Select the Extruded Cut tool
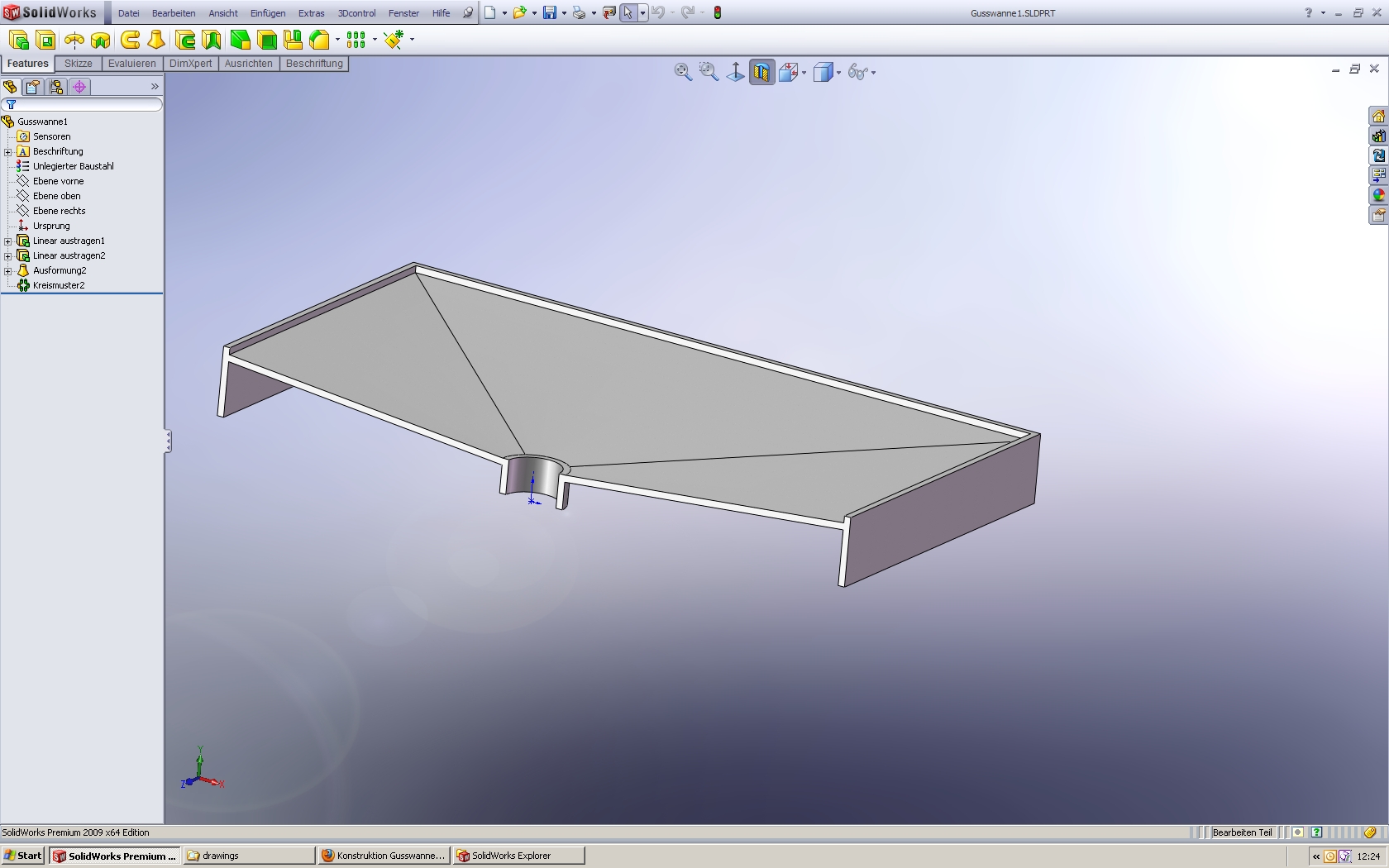This screenshot has width=1389, height=868. [x=45, y=40]
